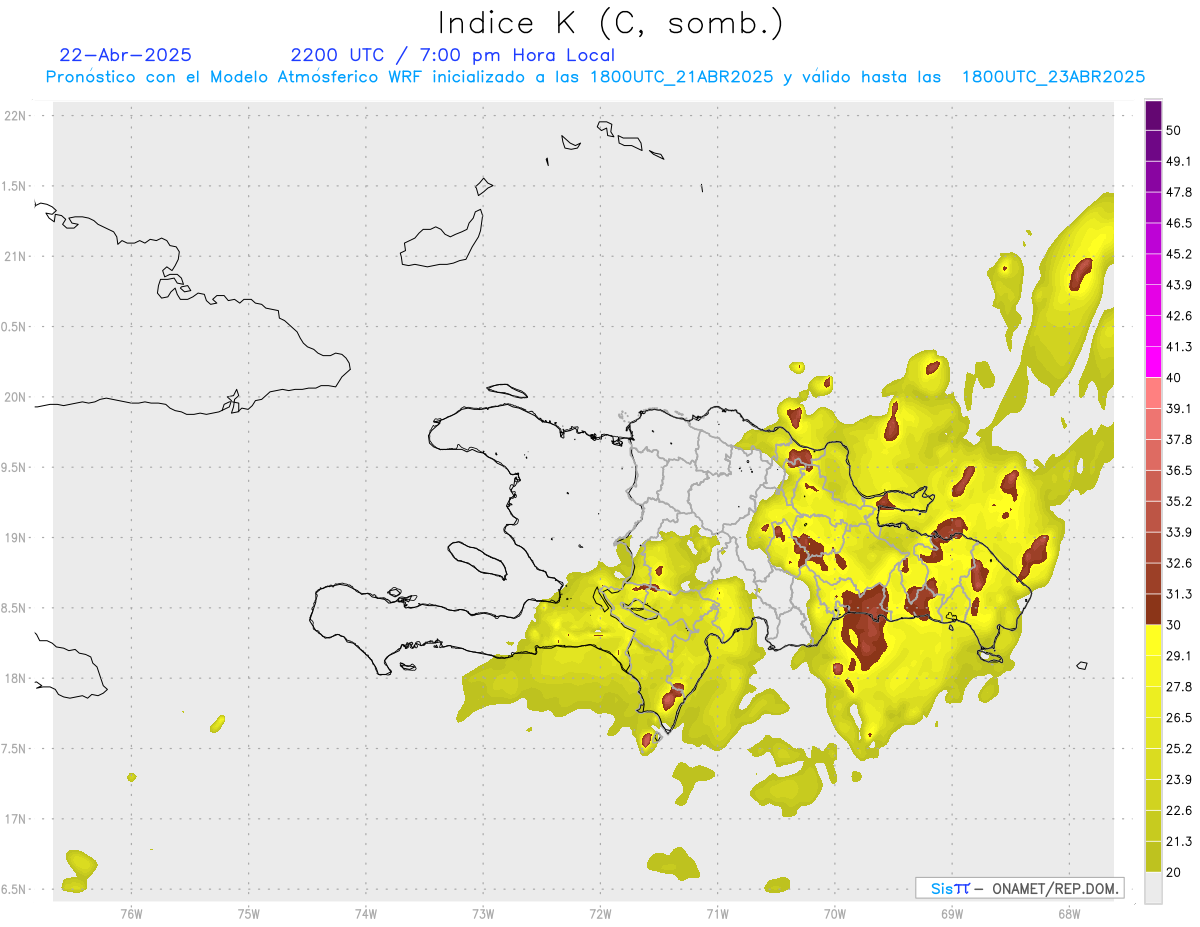The width and height of the screenshot is (1200, 927).
Task: Click the colorbar value label '50'
Action: 1173,130
